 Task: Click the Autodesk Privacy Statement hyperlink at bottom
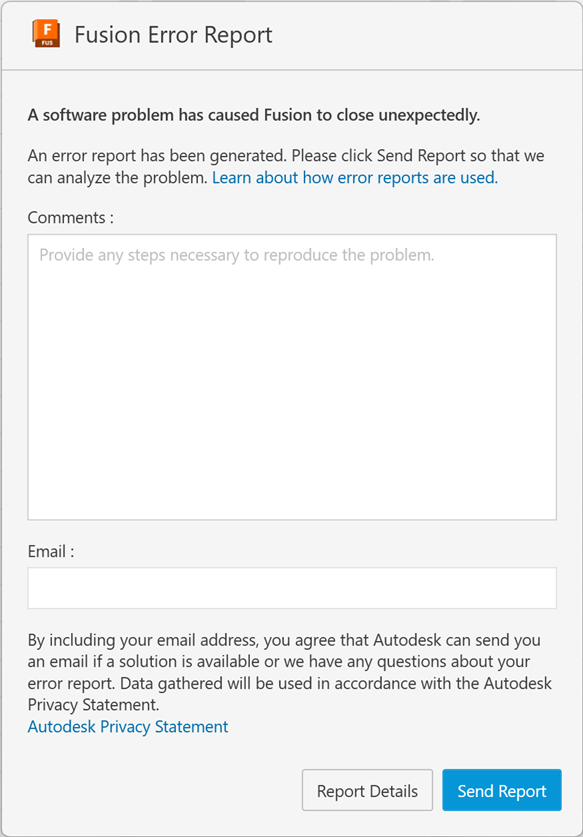click(x=127, y=726)
